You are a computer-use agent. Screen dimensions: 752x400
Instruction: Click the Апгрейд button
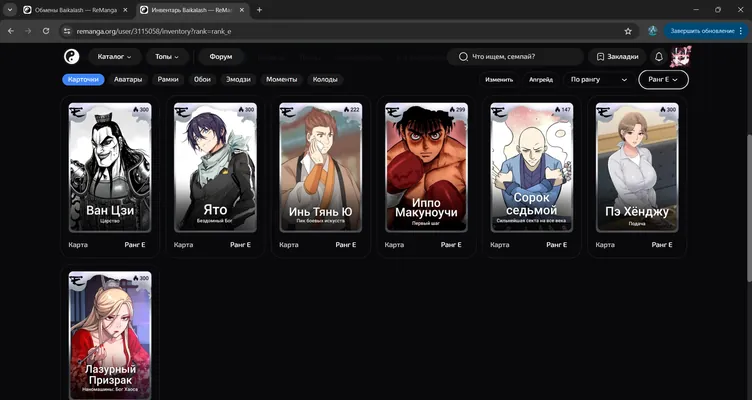pos(541,80)
